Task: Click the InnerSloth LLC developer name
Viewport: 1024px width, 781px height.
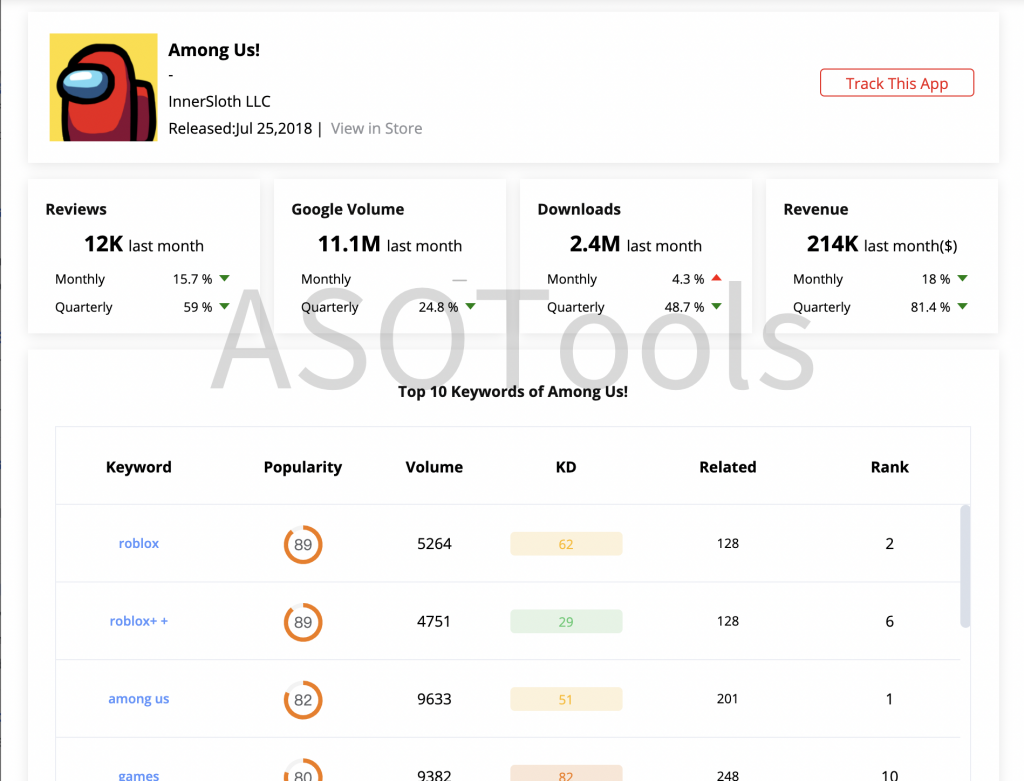Action: coord(219,101)
